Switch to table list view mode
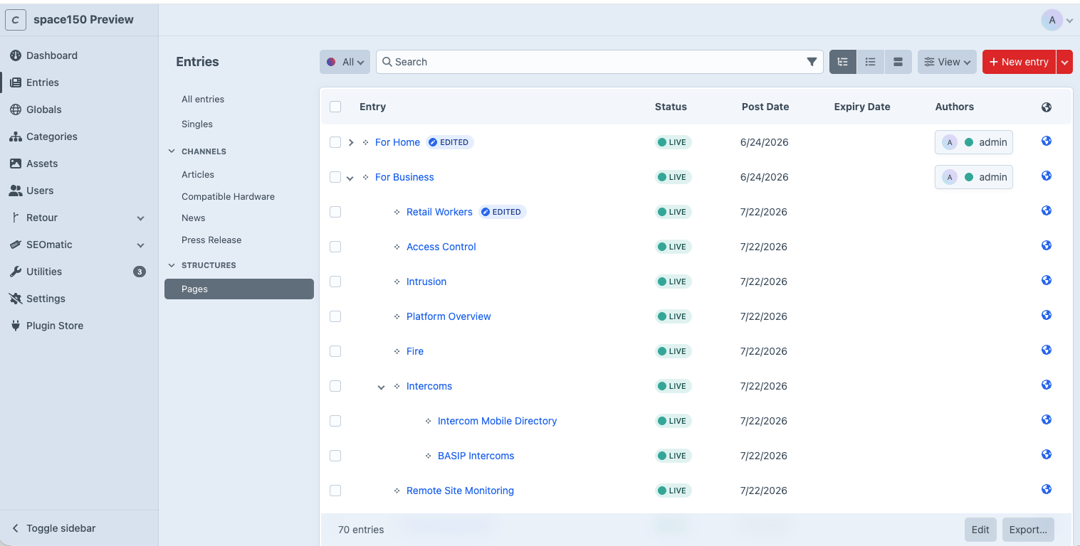The width and height of the screenshot is (1080, 546). 870,62
